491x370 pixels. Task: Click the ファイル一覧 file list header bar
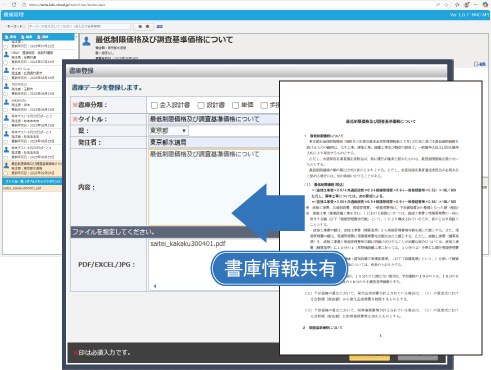coord(32,181)
